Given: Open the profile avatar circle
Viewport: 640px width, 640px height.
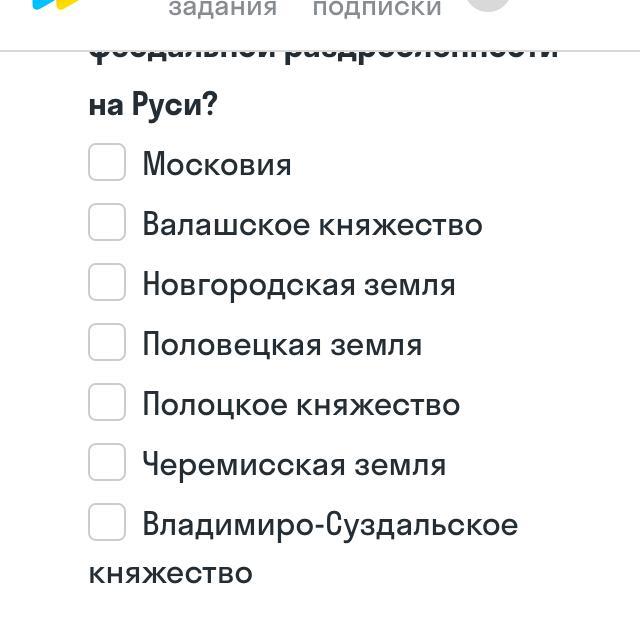Looking at the screenshot, I should click(488, 3).
